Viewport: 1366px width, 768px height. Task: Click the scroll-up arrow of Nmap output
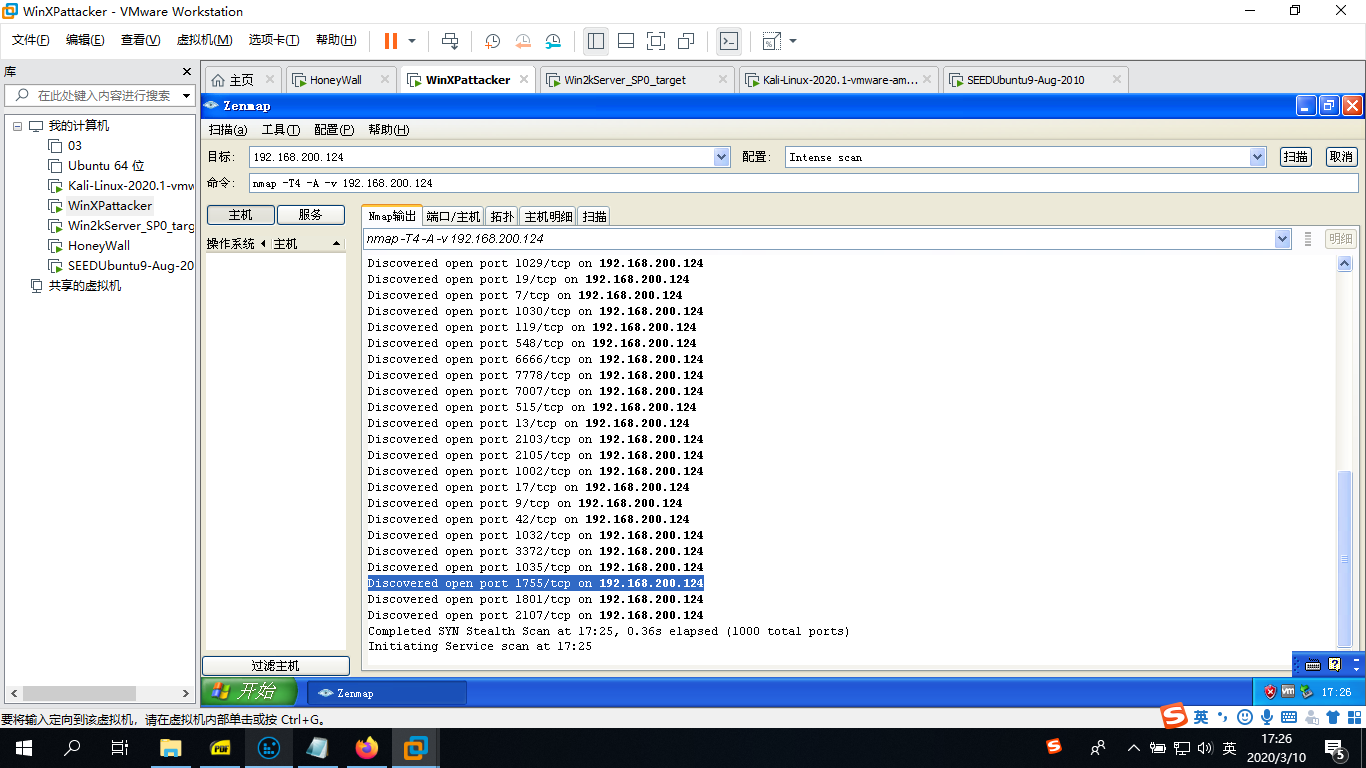click(1346, 264)
